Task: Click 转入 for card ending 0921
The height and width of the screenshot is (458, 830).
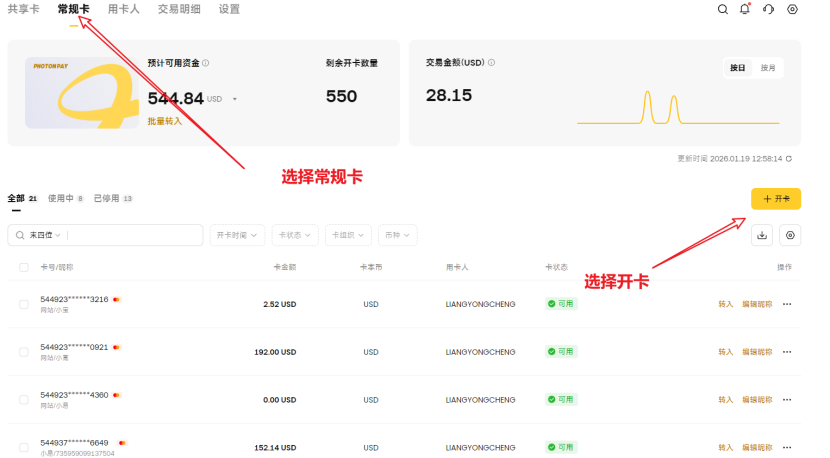Action: pyautogui.click(x=726, y=352)
